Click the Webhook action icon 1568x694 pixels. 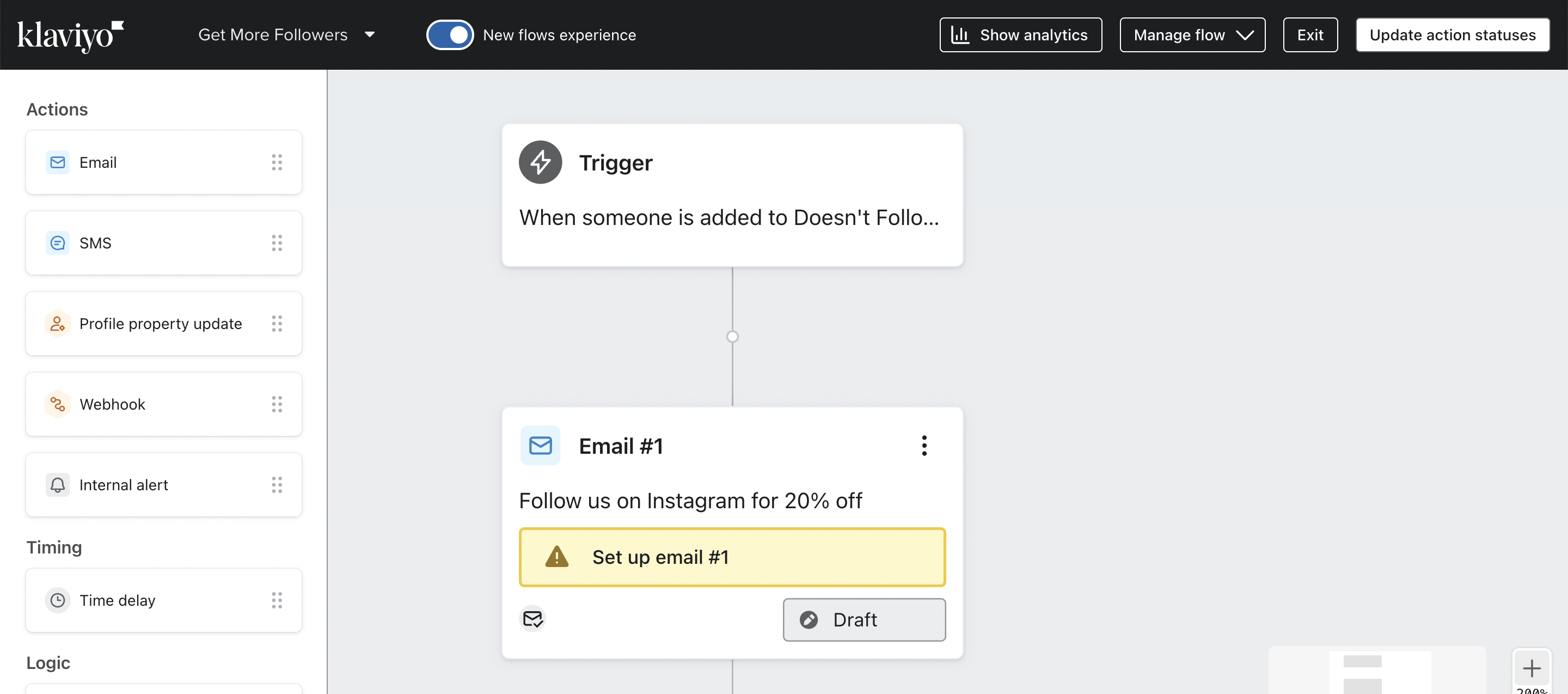(58, 404)
